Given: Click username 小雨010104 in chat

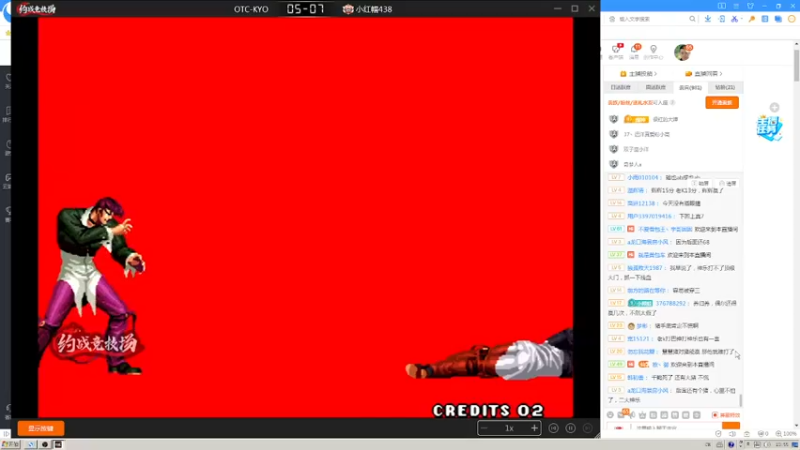Looking at the screenshot, I should (x=643, y=178).
